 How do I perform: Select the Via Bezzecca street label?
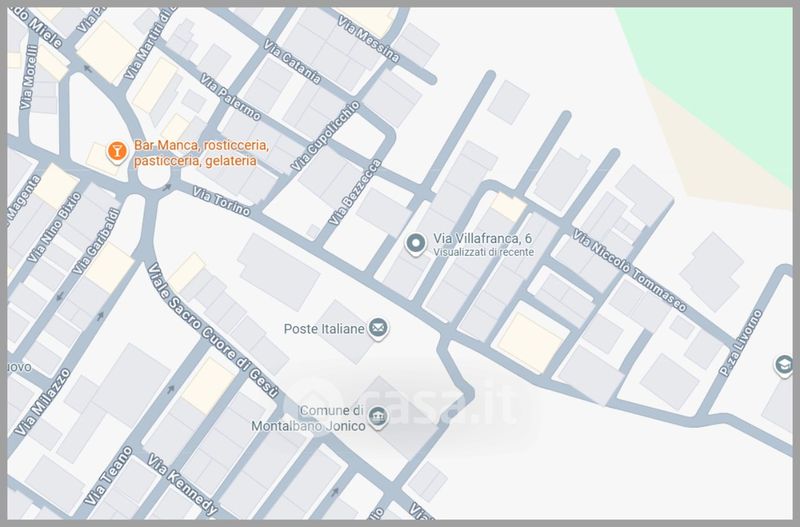(354, 192)
